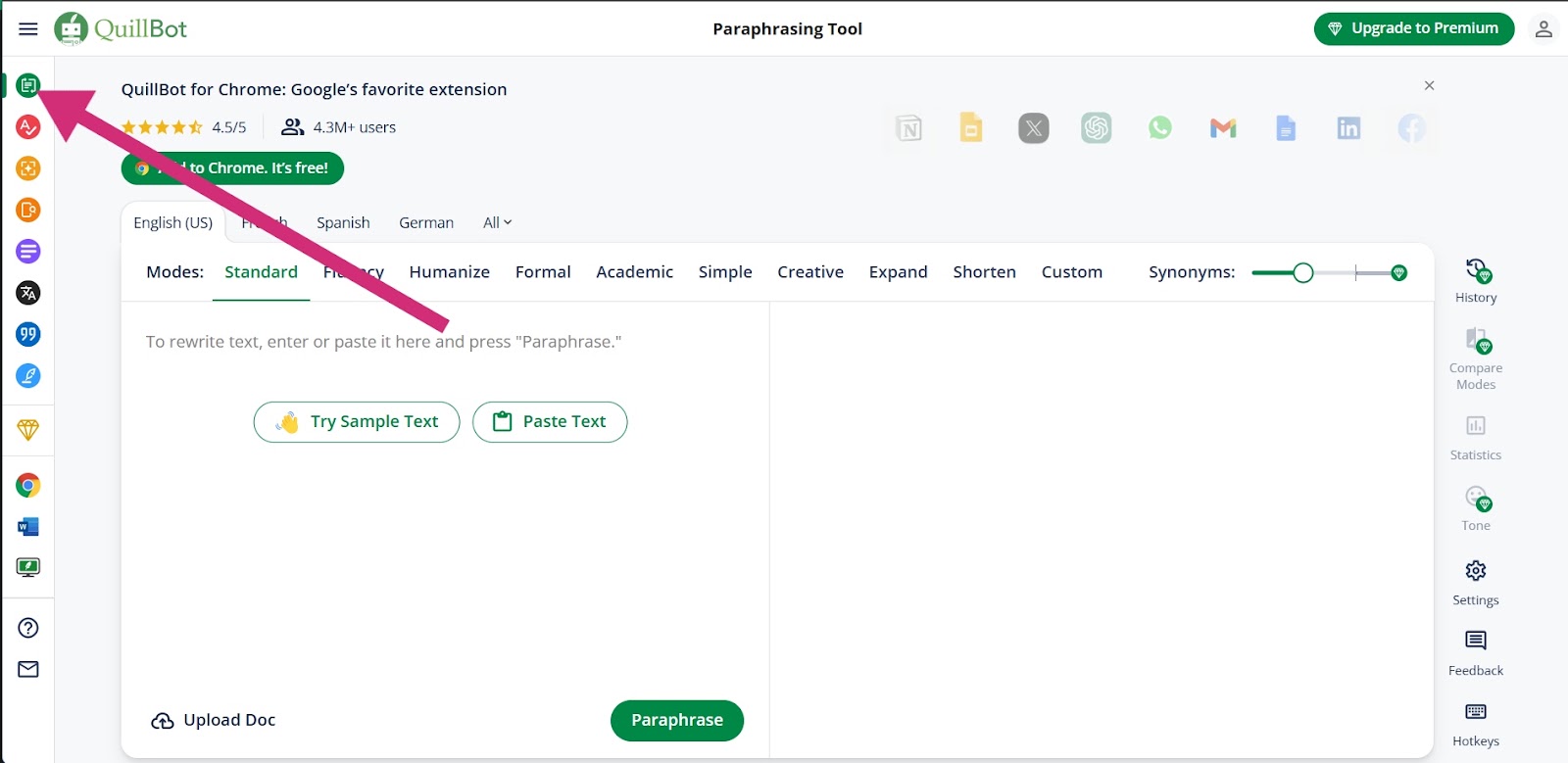The width and height of the screenshot is (1568, 763).
Task: Show the Hotkeys list
Action: (x=1476, y=724)
